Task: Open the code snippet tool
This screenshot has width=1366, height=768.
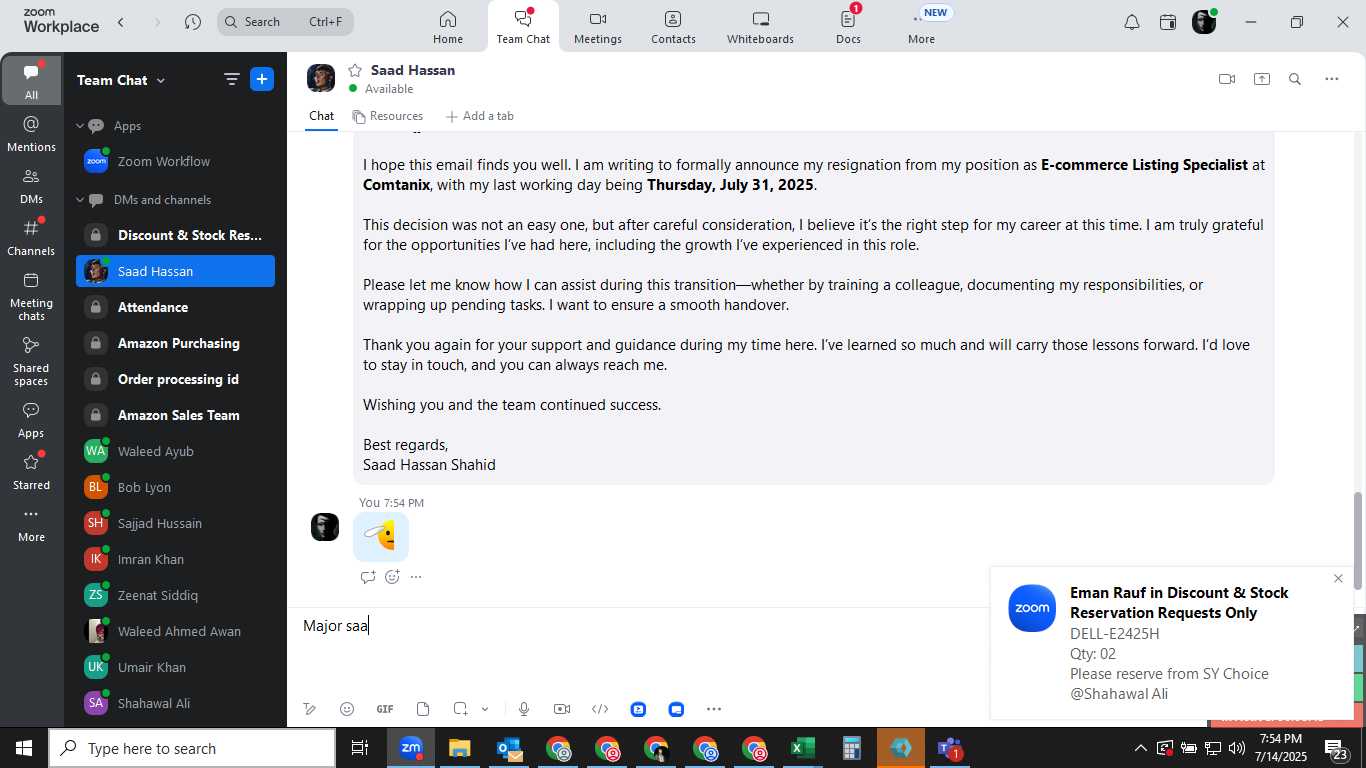Action: 600,709
